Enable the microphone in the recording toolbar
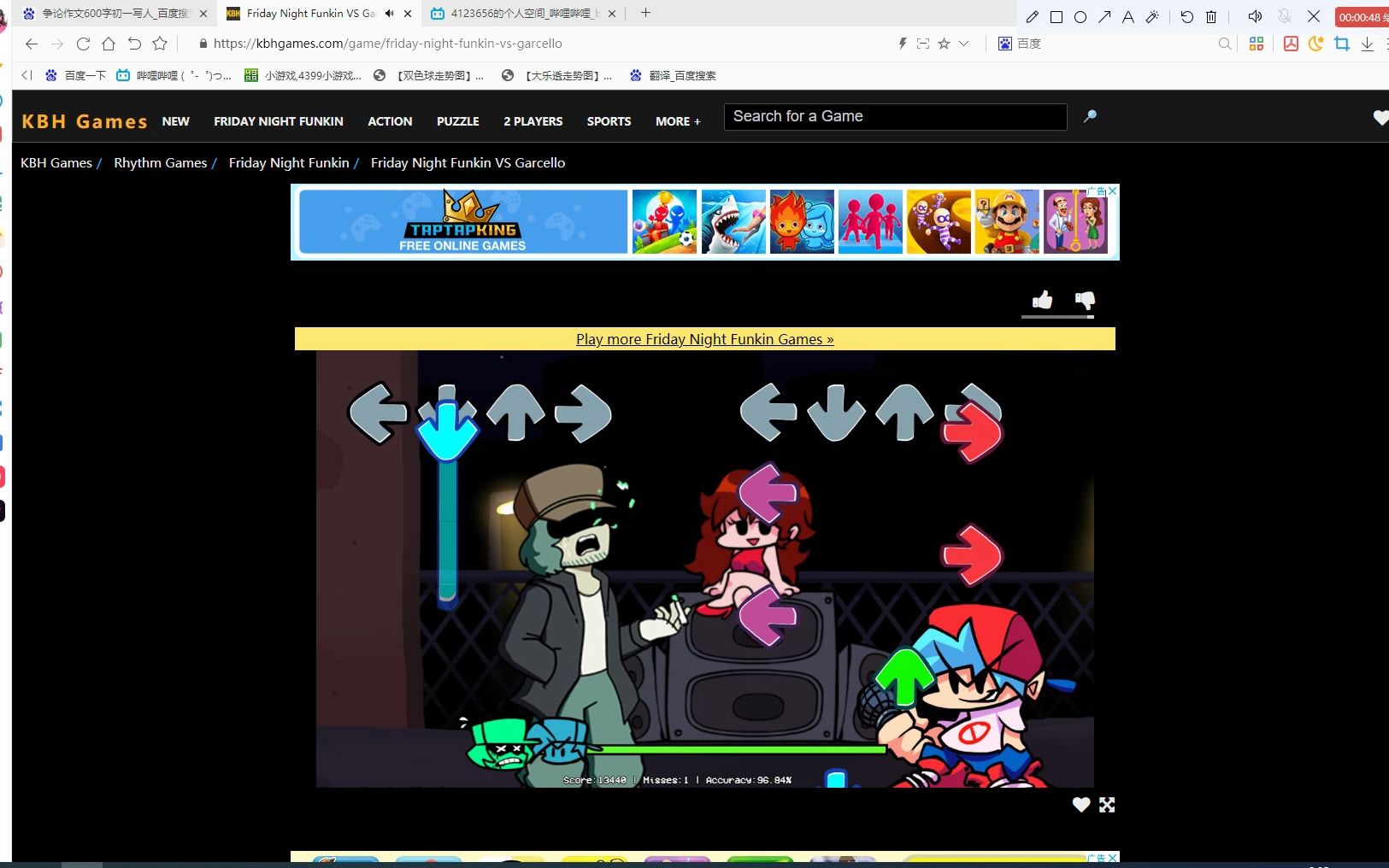Screen dimensions: 1389x868 tap(1284, 16)
